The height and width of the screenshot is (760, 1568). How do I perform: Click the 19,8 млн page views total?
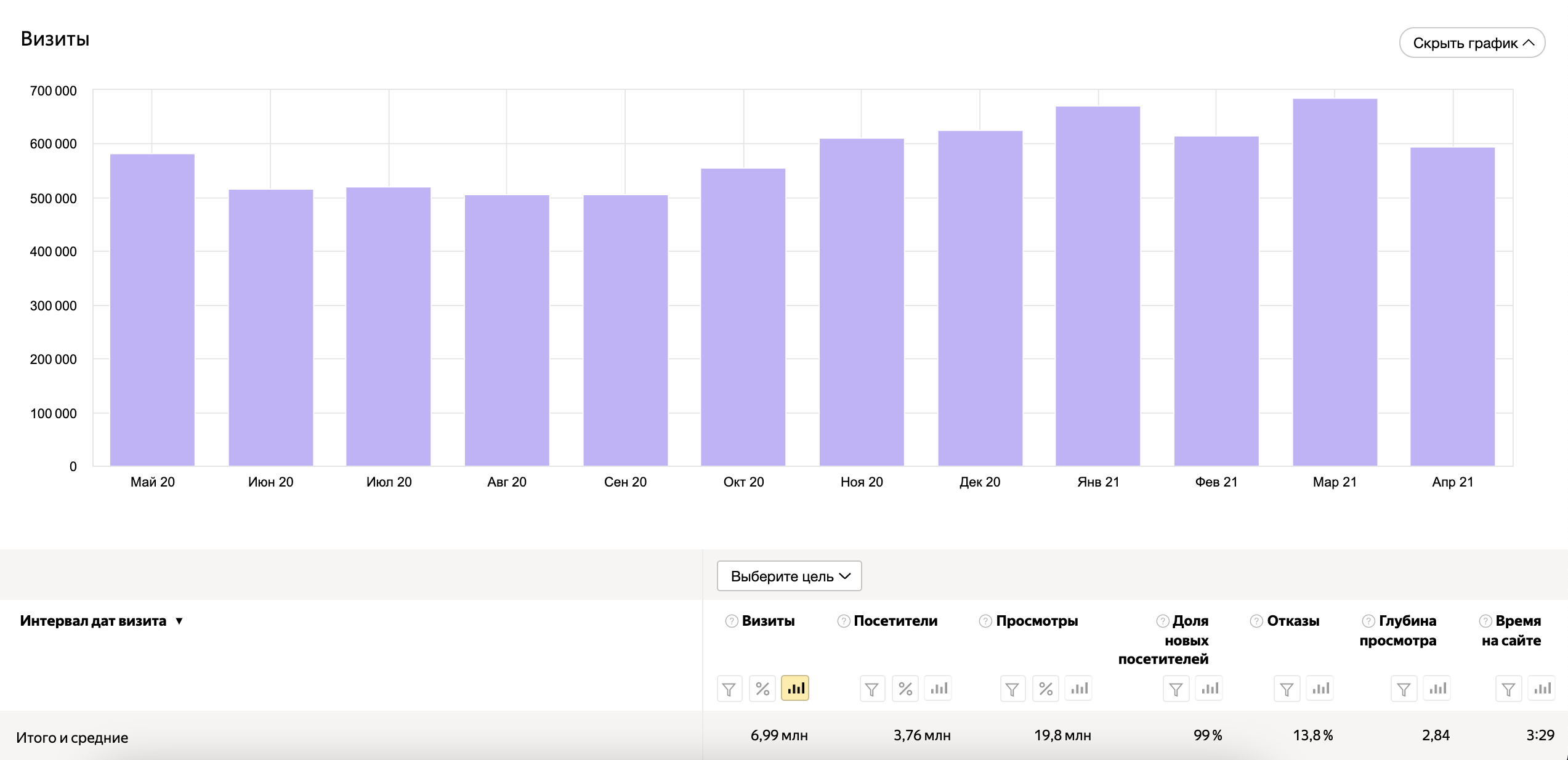(1062, 735)
